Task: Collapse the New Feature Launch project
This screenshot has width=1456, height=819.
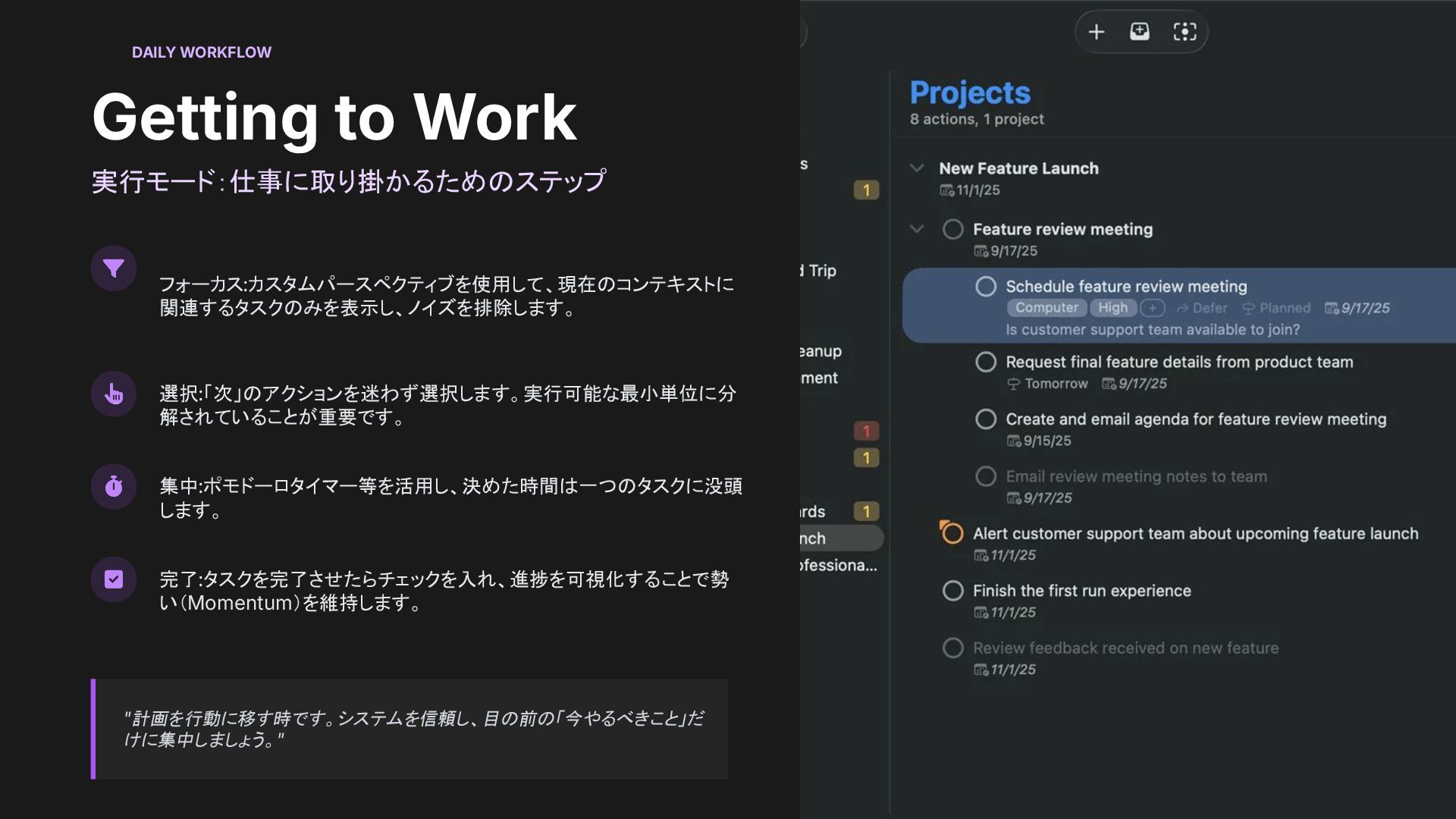Action: [917, 168]
